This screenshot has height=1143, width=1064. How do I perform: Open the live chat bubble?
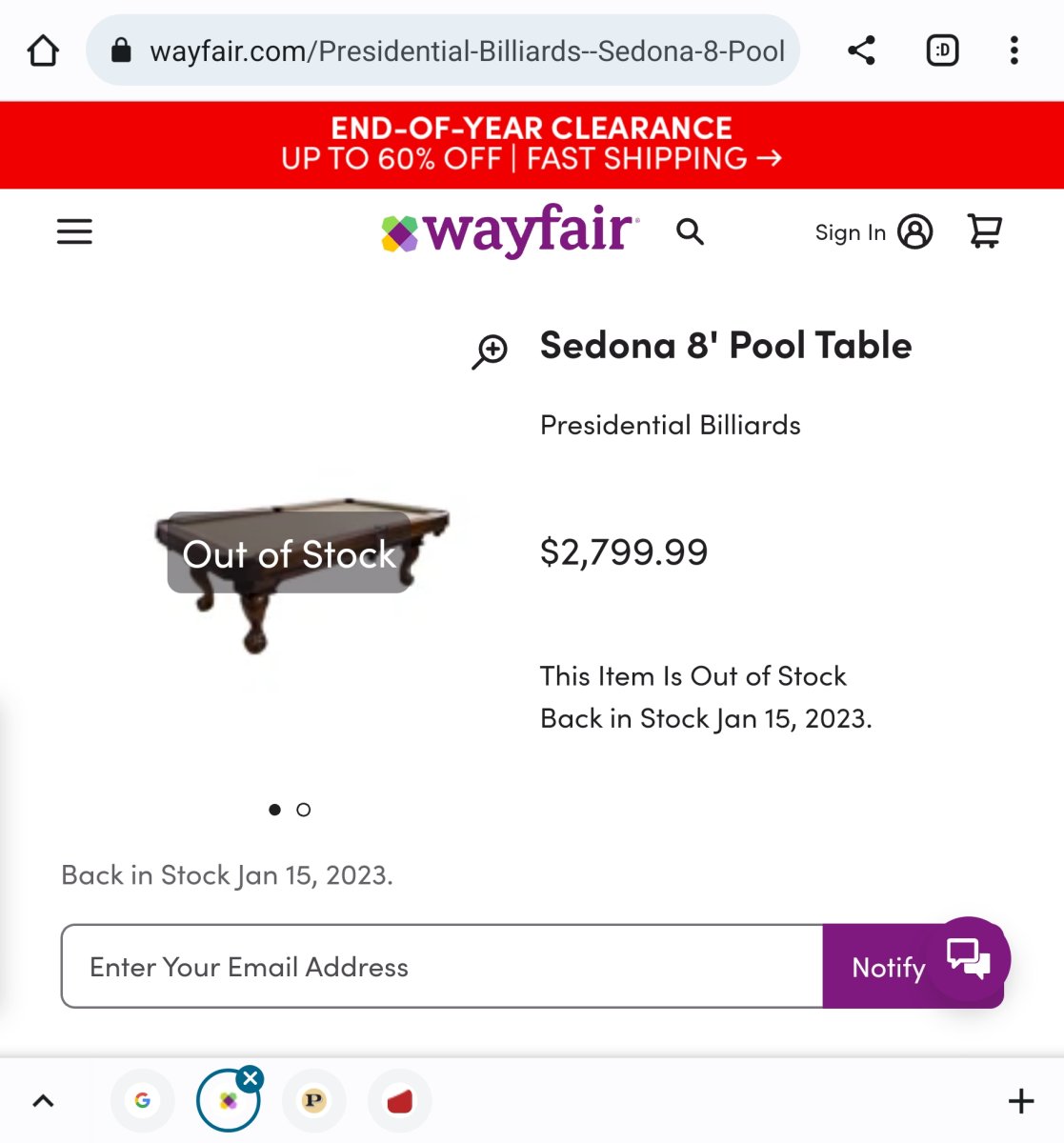[968, 957]
